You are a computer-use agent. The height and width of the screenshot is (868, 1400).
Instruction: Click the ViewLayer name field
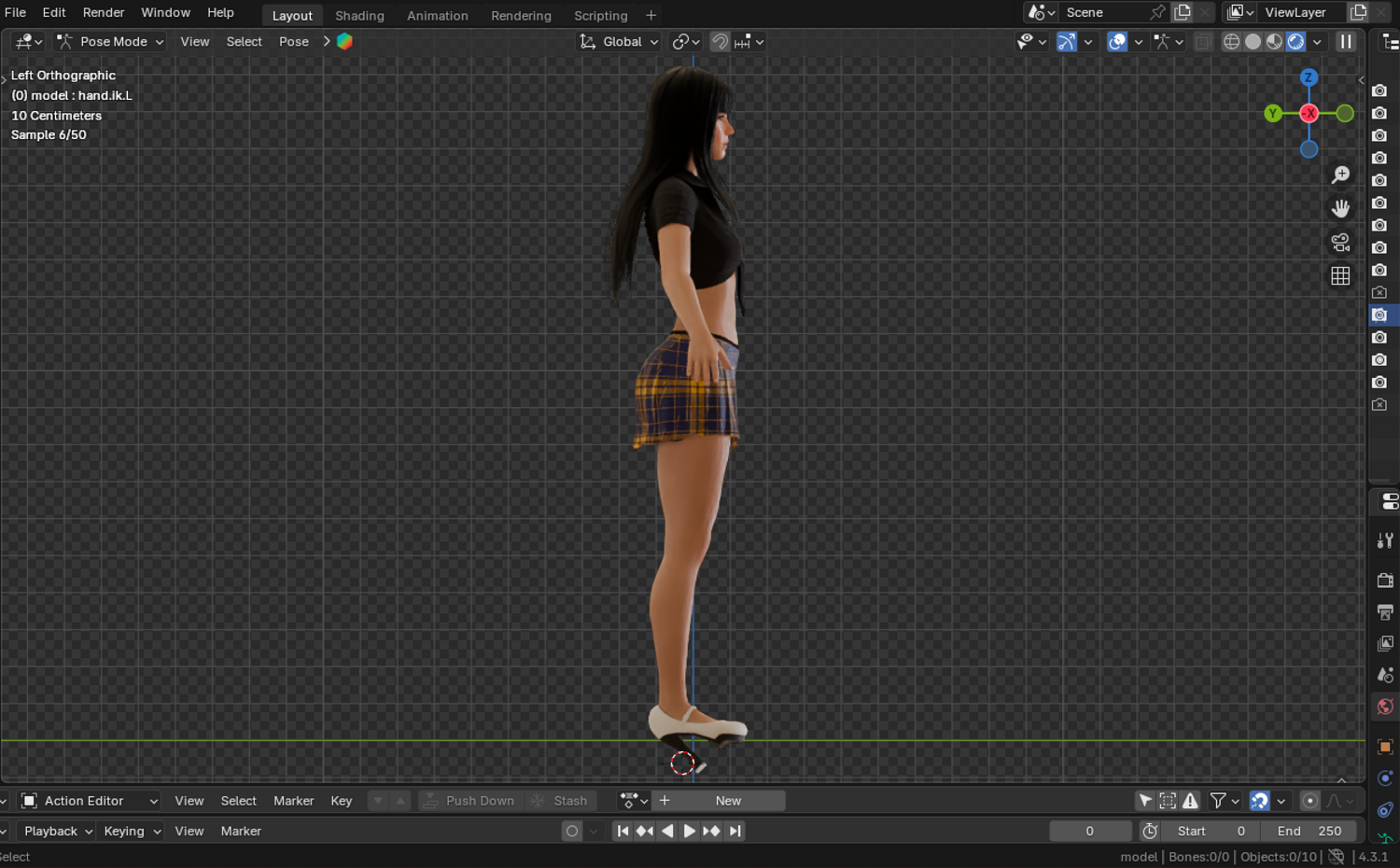(x=1302, y=12)
